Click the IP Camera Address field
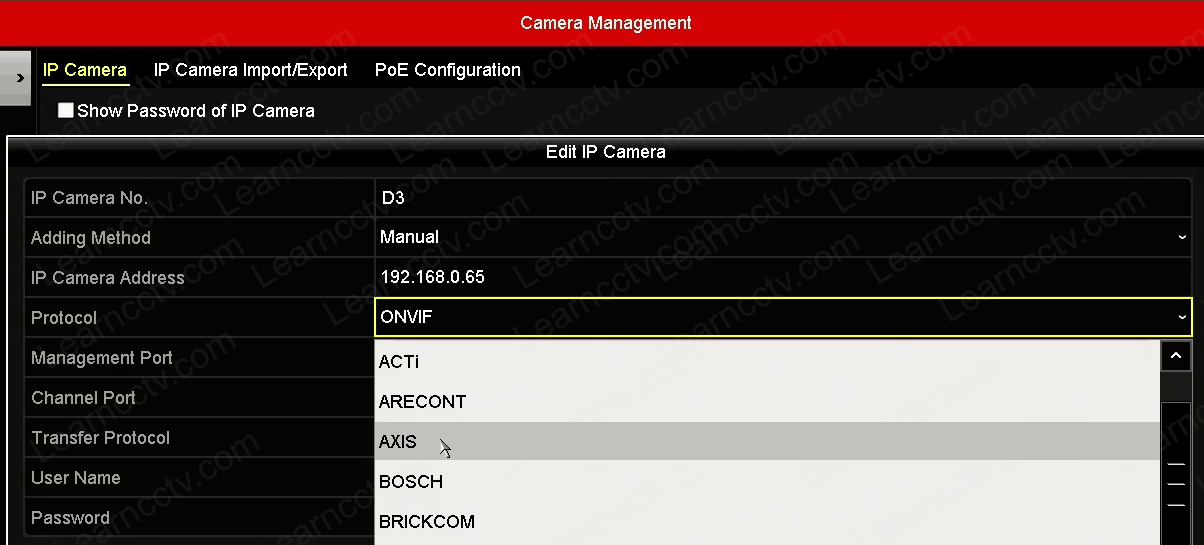This screenshot has height=545, width=1204. 782,278
